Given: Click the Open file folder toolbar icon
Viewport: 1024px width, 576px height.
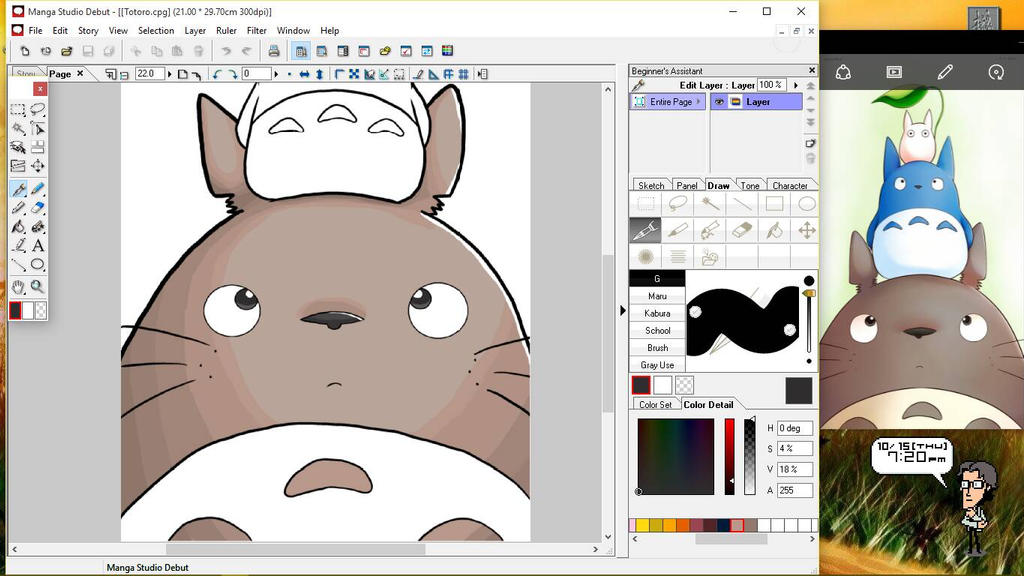Looking at the screenshot, I should click(x=67, y=51).
